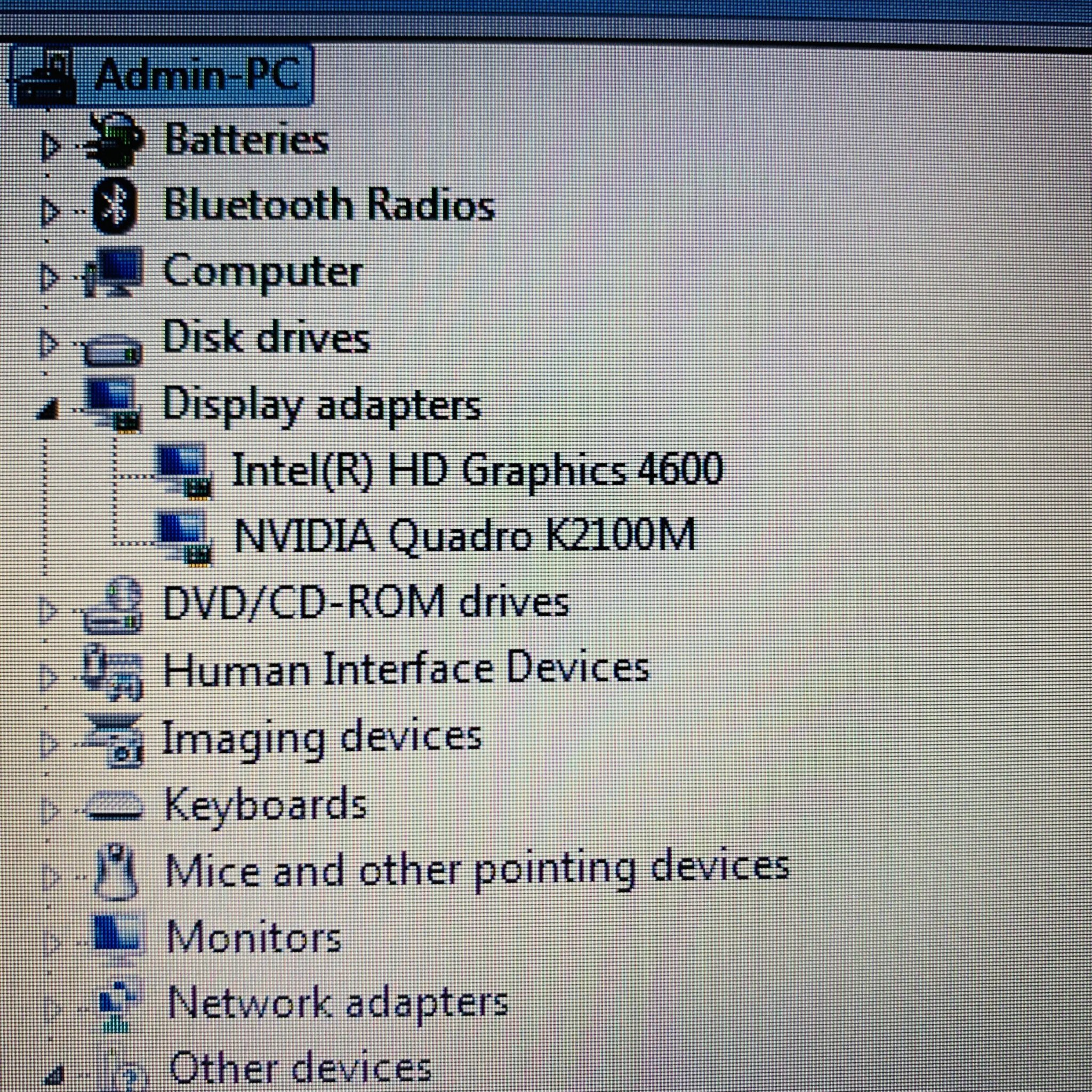Expand the Keyboards node
1092x1092 pixels.
point(50,811)
